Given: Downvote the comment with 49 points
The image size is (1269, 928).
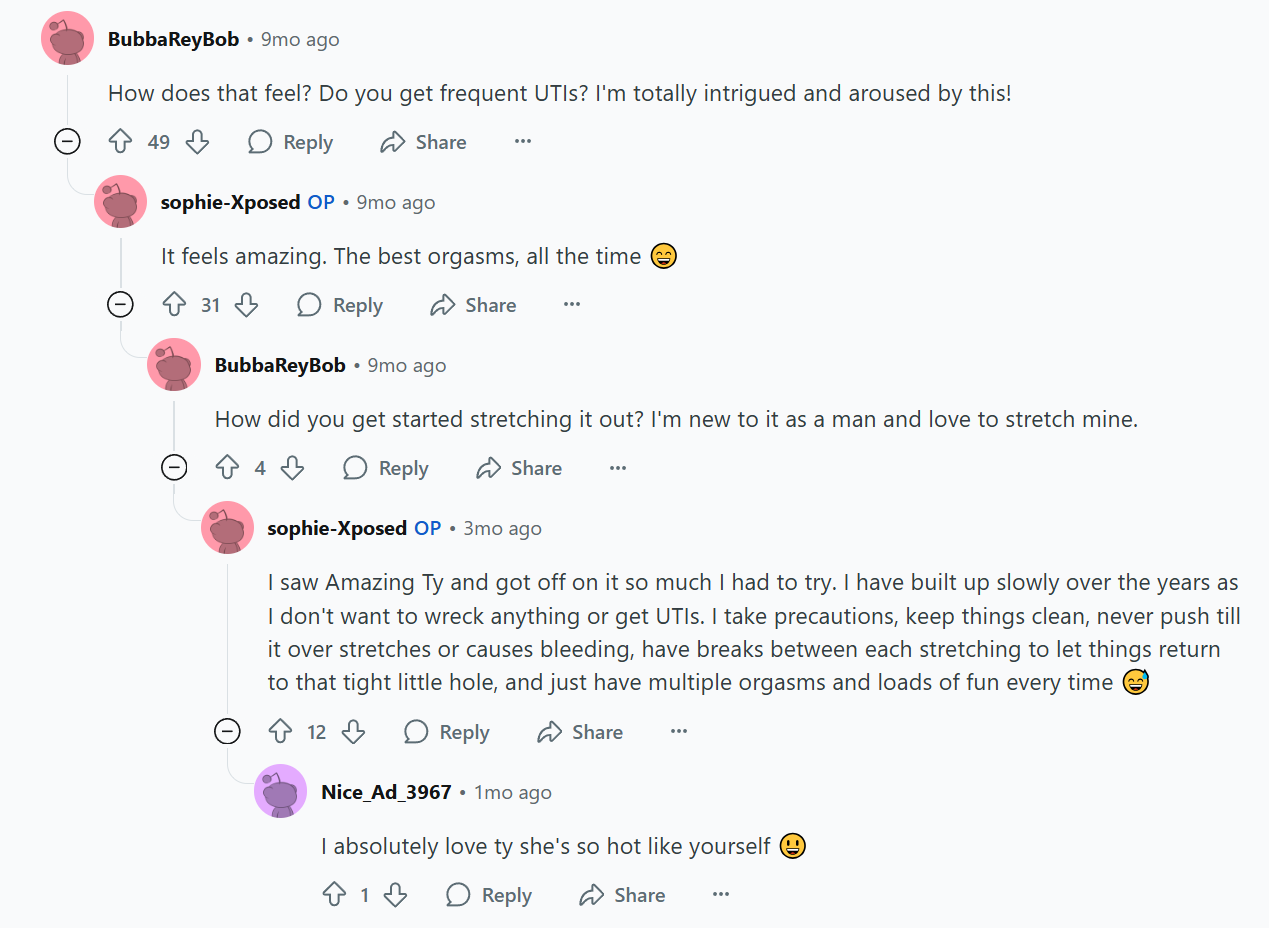Looking at the screenshot, I should (x=198, y=142).
